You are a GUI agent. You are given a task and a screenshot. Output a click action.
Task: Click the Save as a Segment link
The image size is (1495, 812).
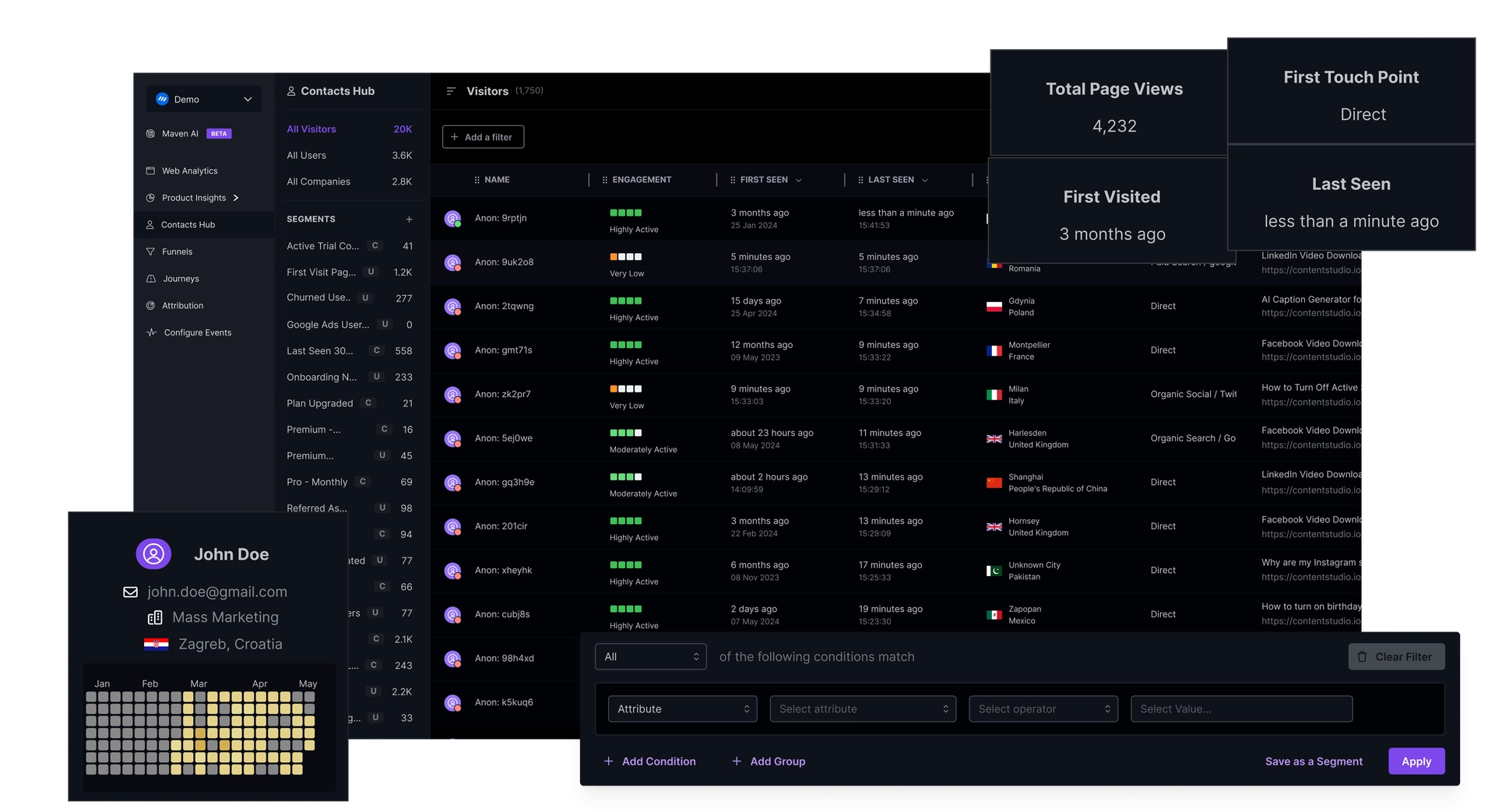click(x=1314, y=761)
